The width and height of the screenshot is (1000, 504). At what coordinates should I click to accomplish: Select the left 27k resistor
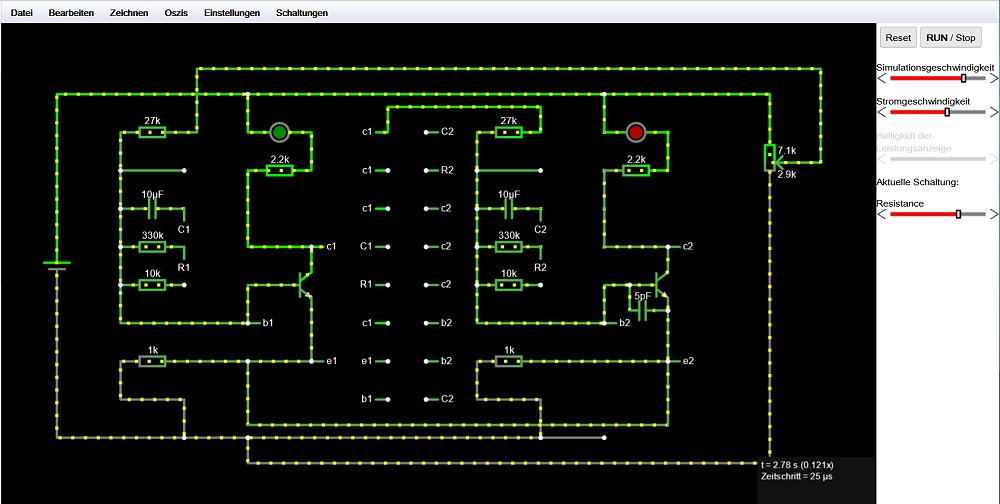(152, 132)
